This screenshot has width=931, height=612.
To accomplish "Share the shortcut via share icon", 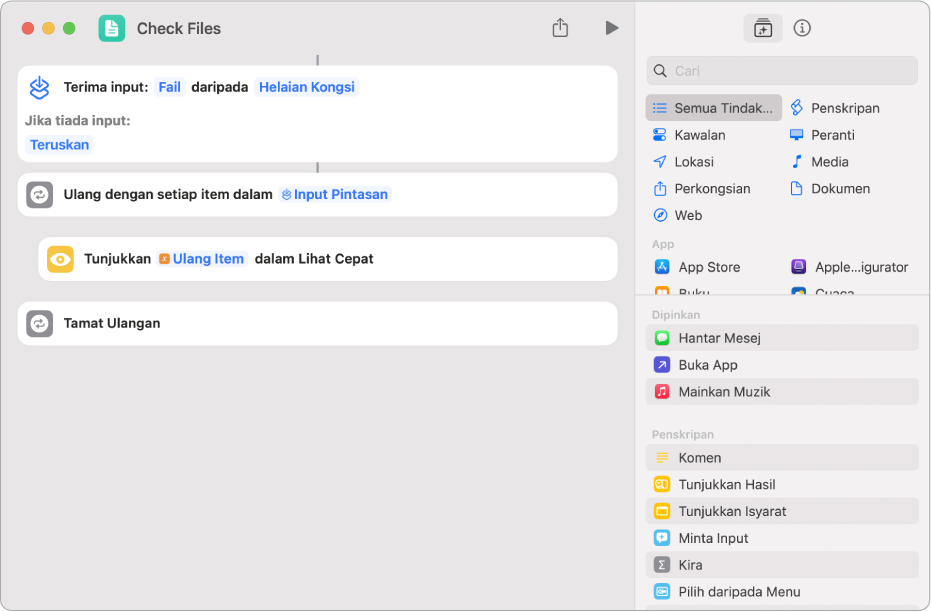I will click(560, 27).
